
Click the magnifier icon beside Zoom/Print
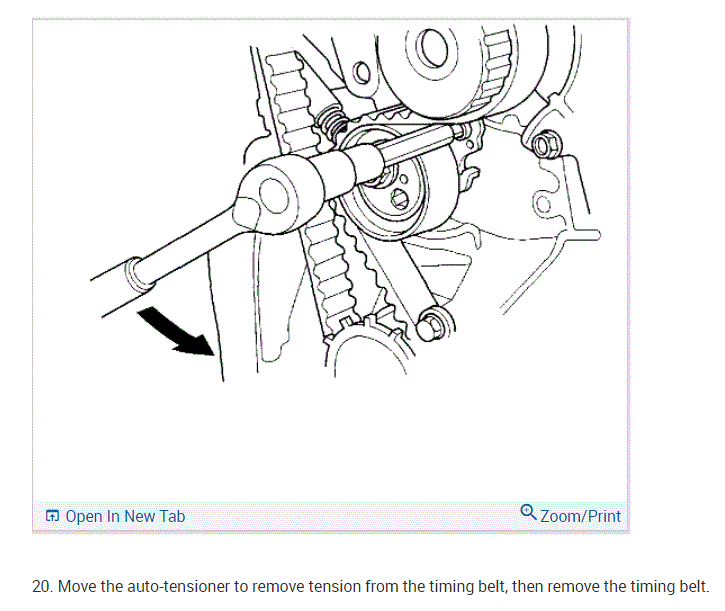[528, 512]
